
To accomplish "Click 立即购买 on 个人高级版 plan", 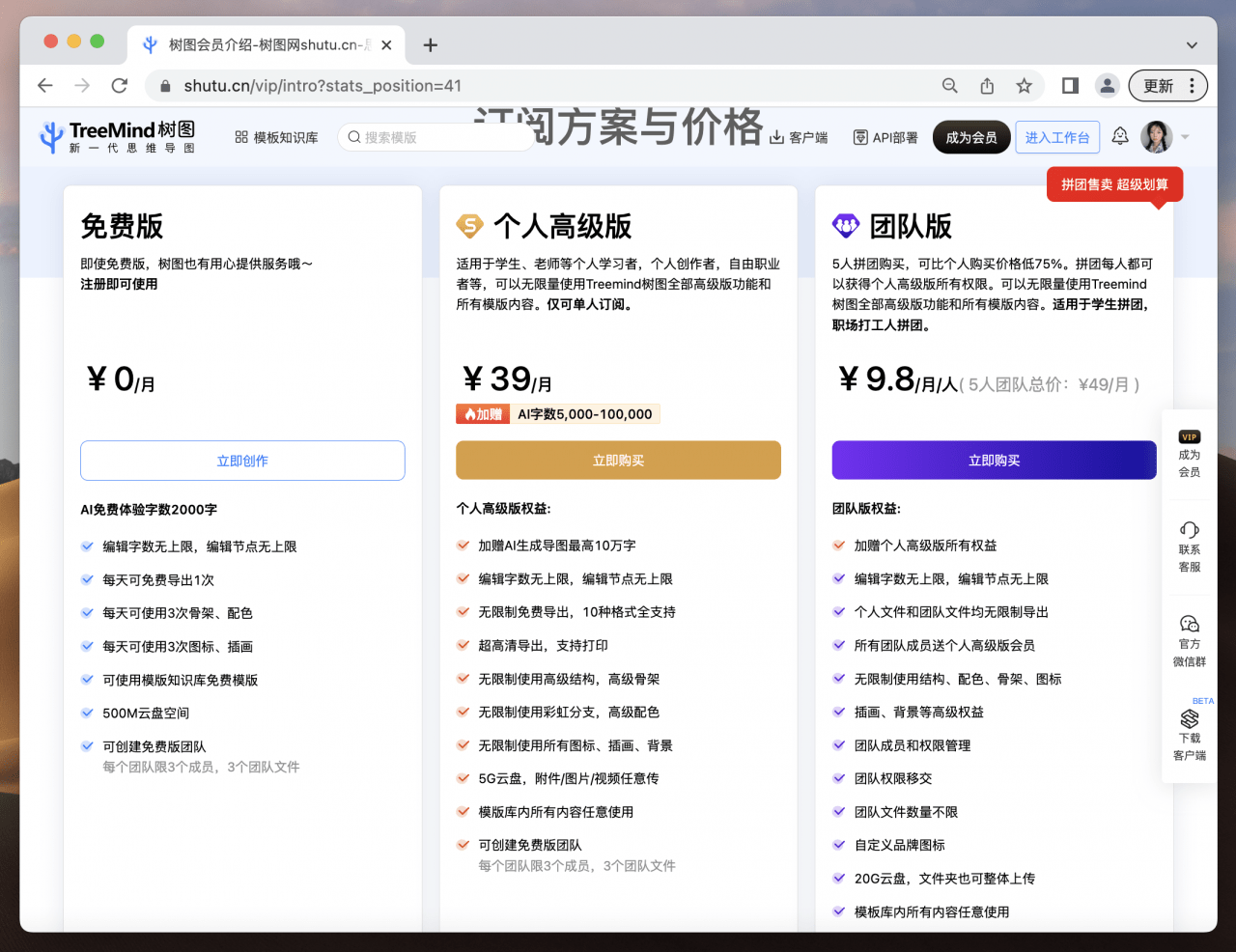I will pos(618,461).
